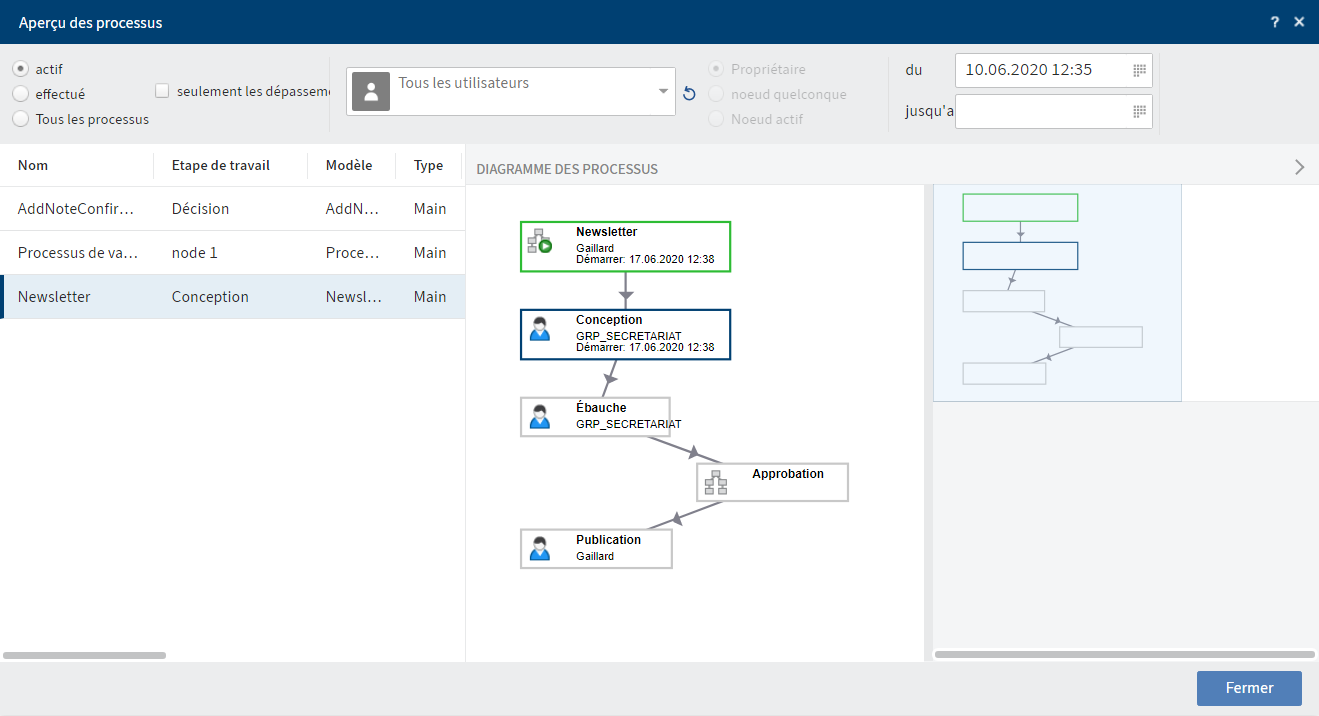Click the Approbation node subprocess icon

pyautogui.click(x=716, y=482)
